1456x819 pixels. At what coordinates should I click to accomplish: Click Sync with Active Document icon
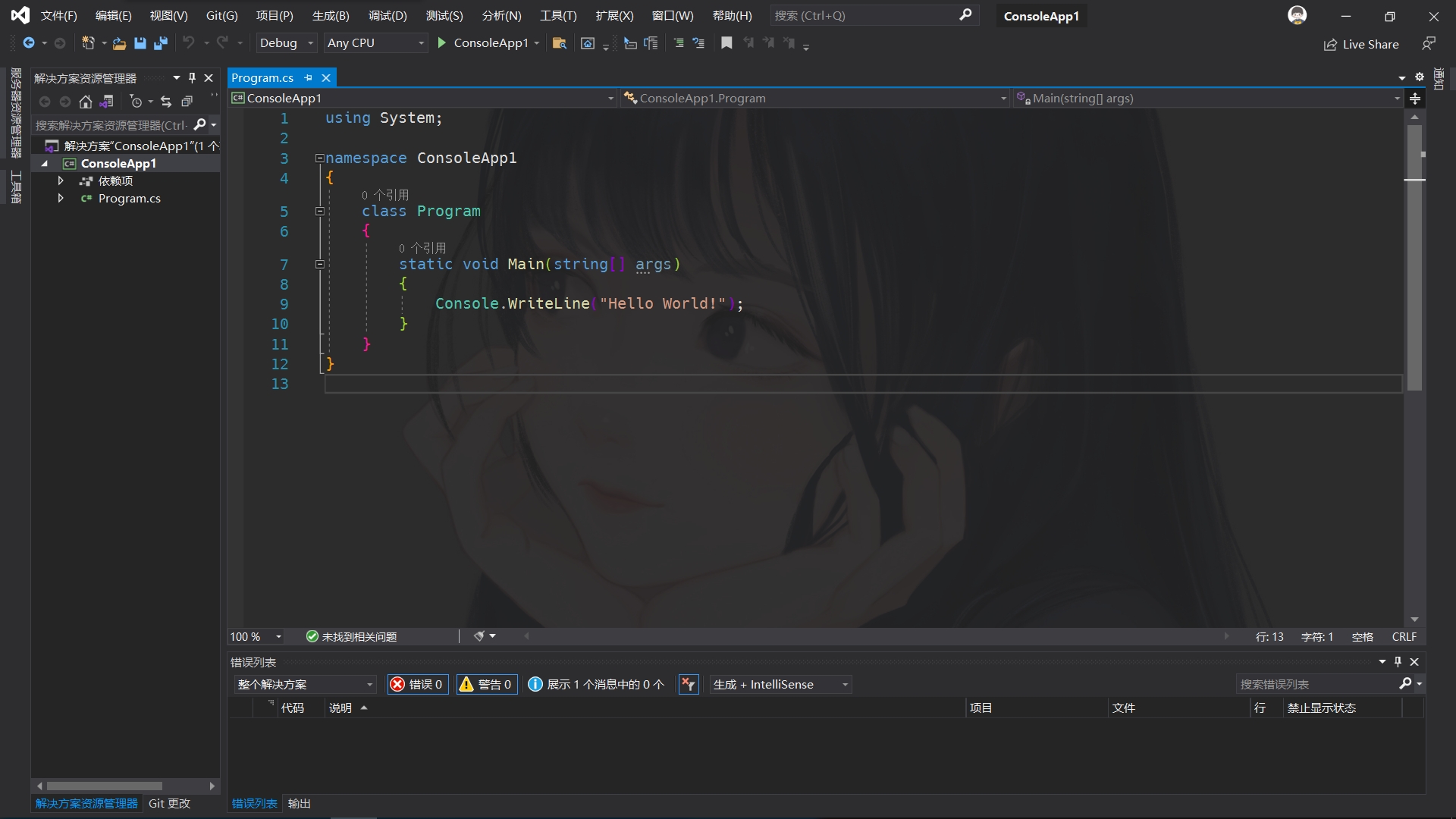166,102
